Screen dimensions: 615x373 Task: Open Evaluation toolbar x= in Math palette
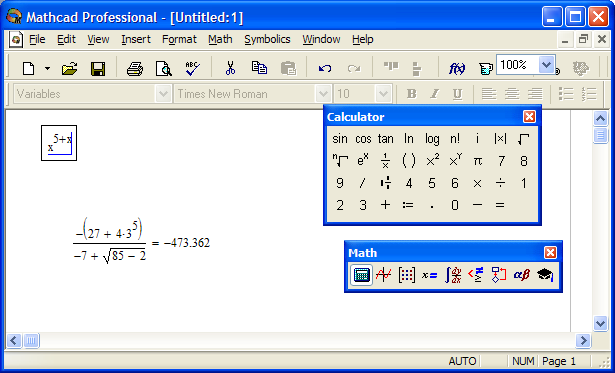coord(429,275)
